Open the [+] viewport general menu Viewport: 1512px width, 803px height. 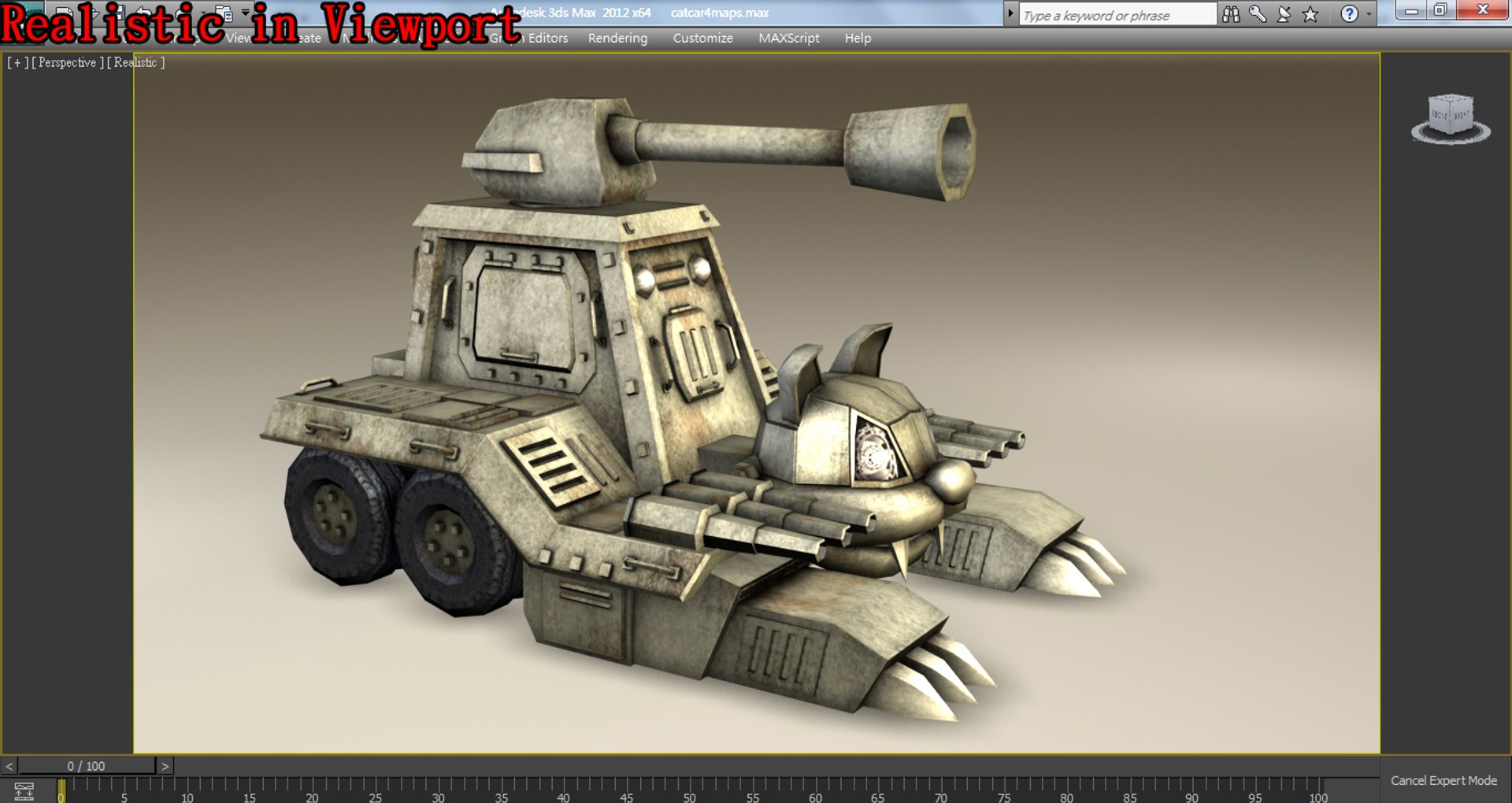17,62
